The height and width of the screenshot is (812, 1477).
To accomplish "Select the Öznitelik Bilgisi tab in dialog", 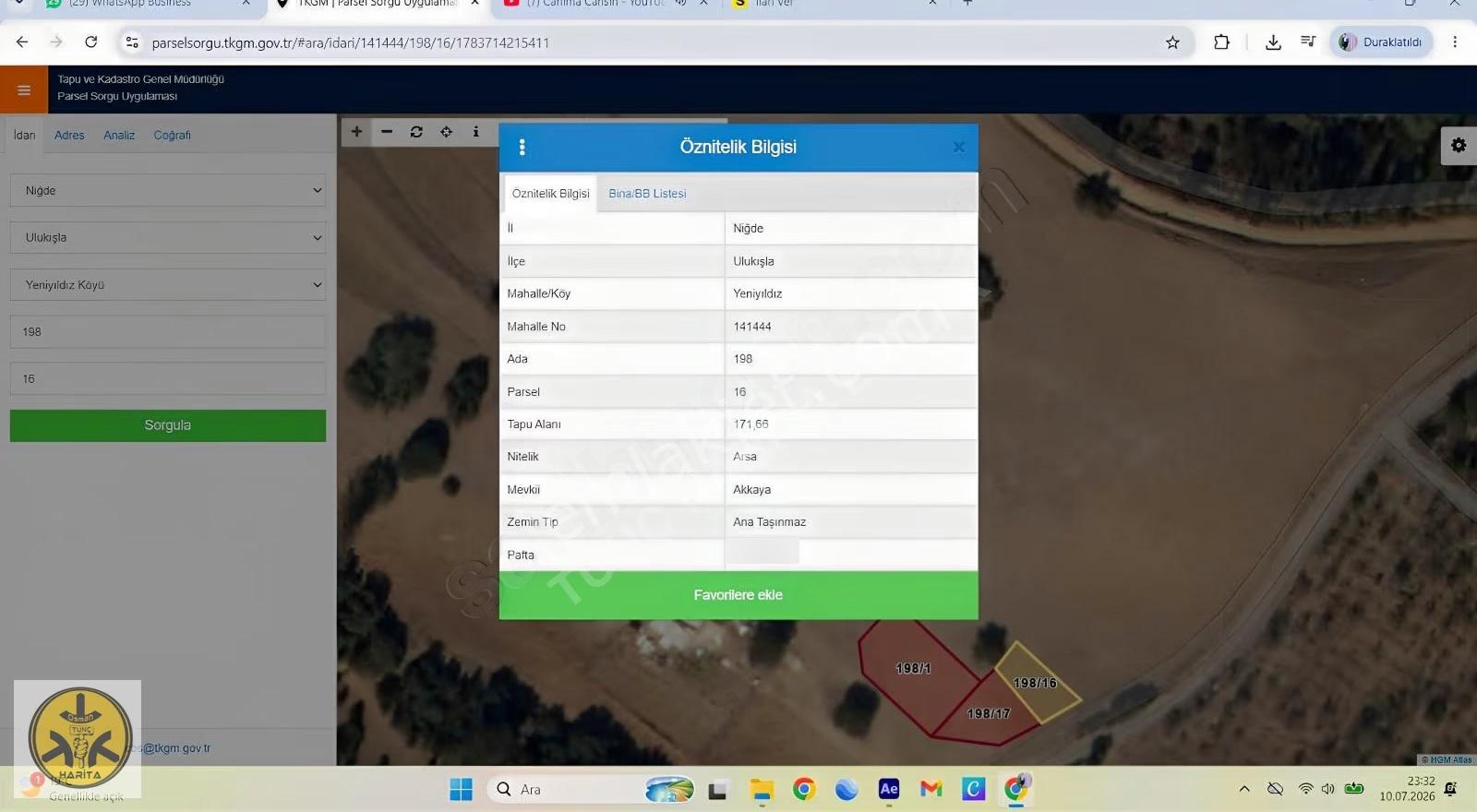I will pyautogui.click(x=550, y=194).
